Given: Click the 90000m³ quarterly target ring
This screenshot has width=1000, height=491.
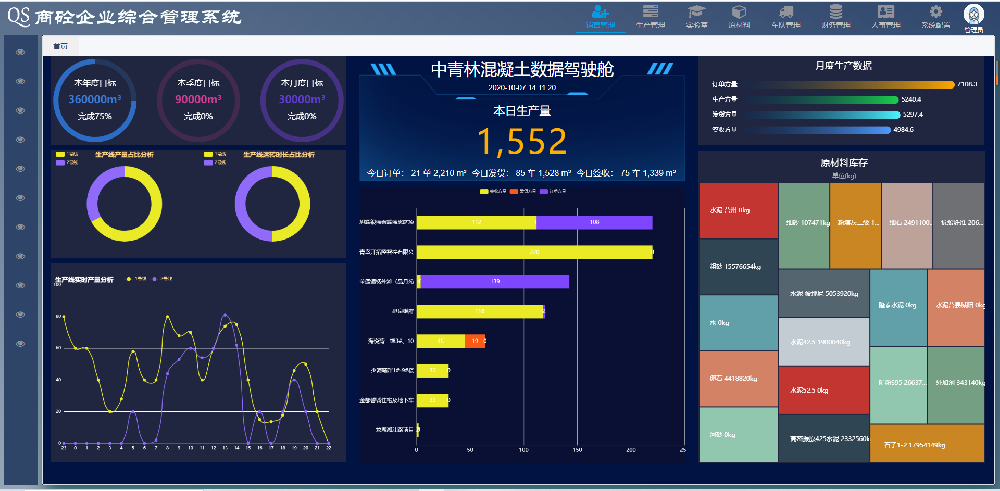Looking at the screenshot, I should click(x=198, y=100).
